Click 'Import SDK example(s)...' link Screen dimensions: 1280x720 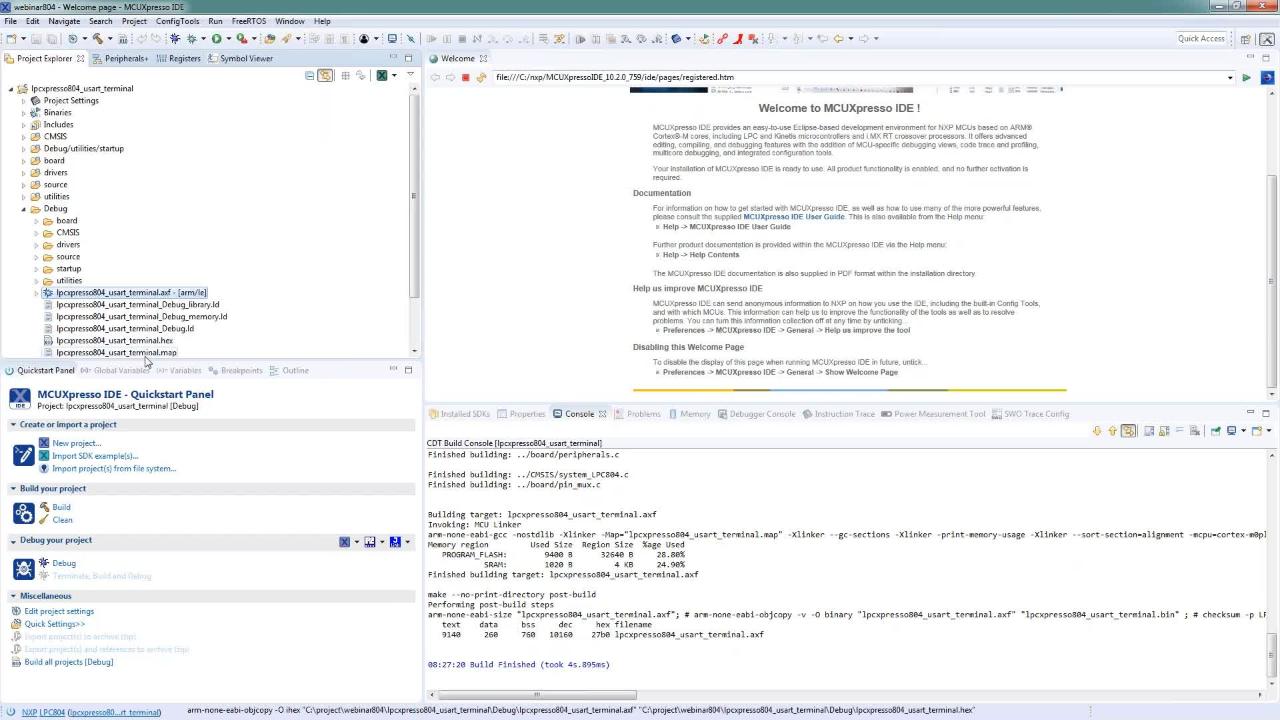point(95,456)
